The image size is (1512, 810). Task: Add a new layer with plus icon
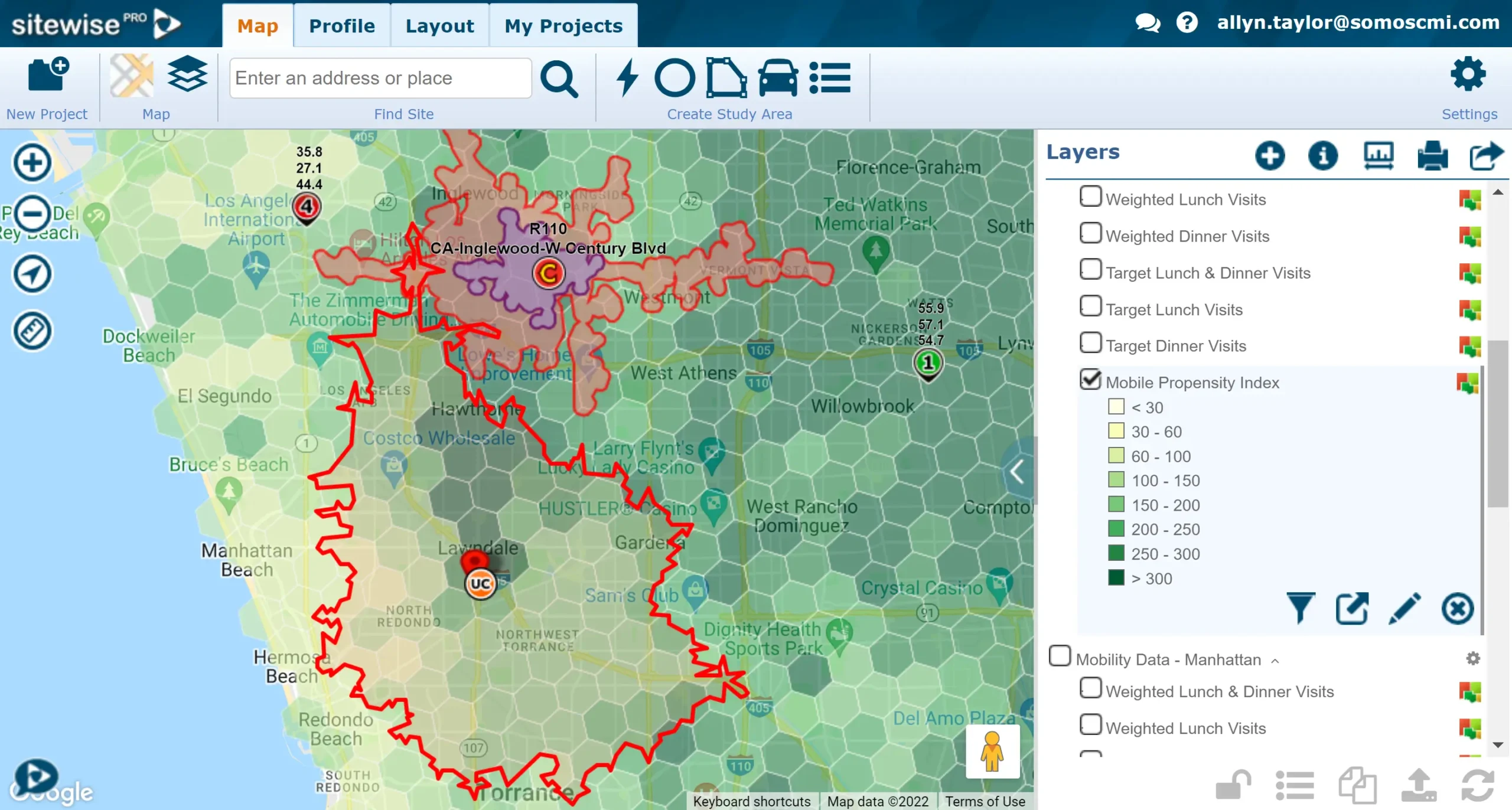[x=1270, y=155]
